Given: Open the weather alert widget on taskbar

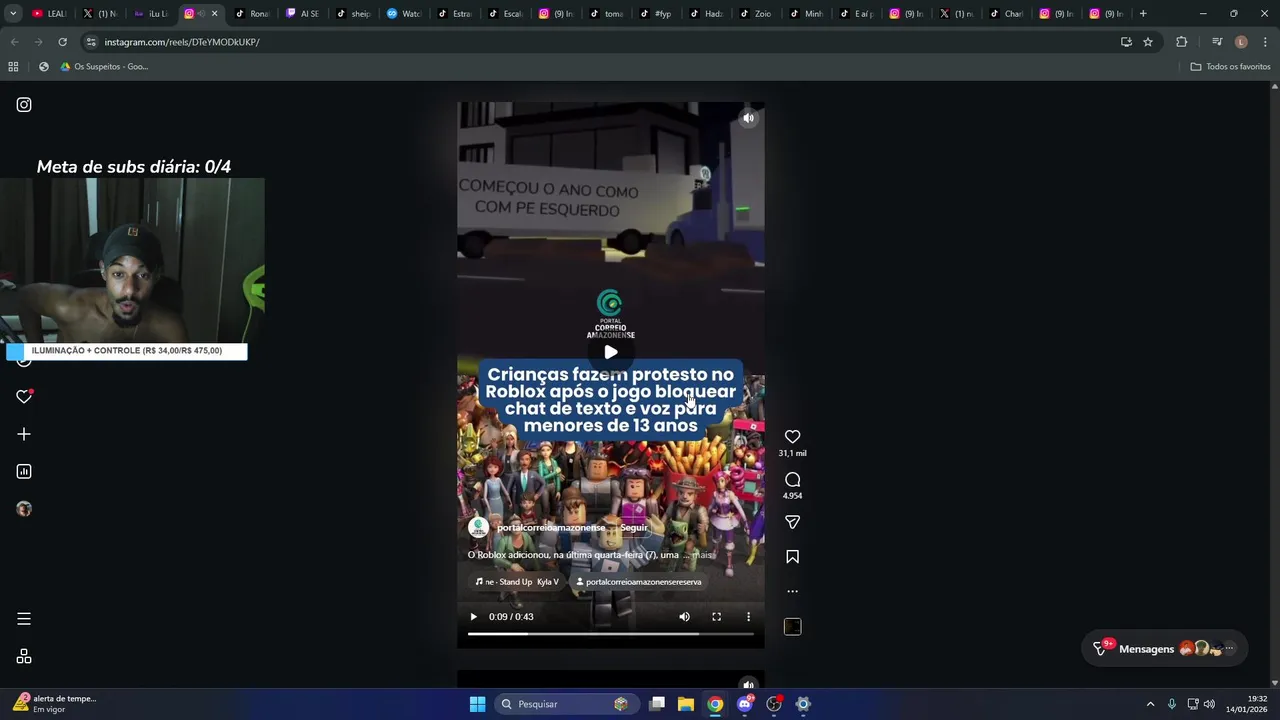Looking at the screenshot, I should click(55, 704).
